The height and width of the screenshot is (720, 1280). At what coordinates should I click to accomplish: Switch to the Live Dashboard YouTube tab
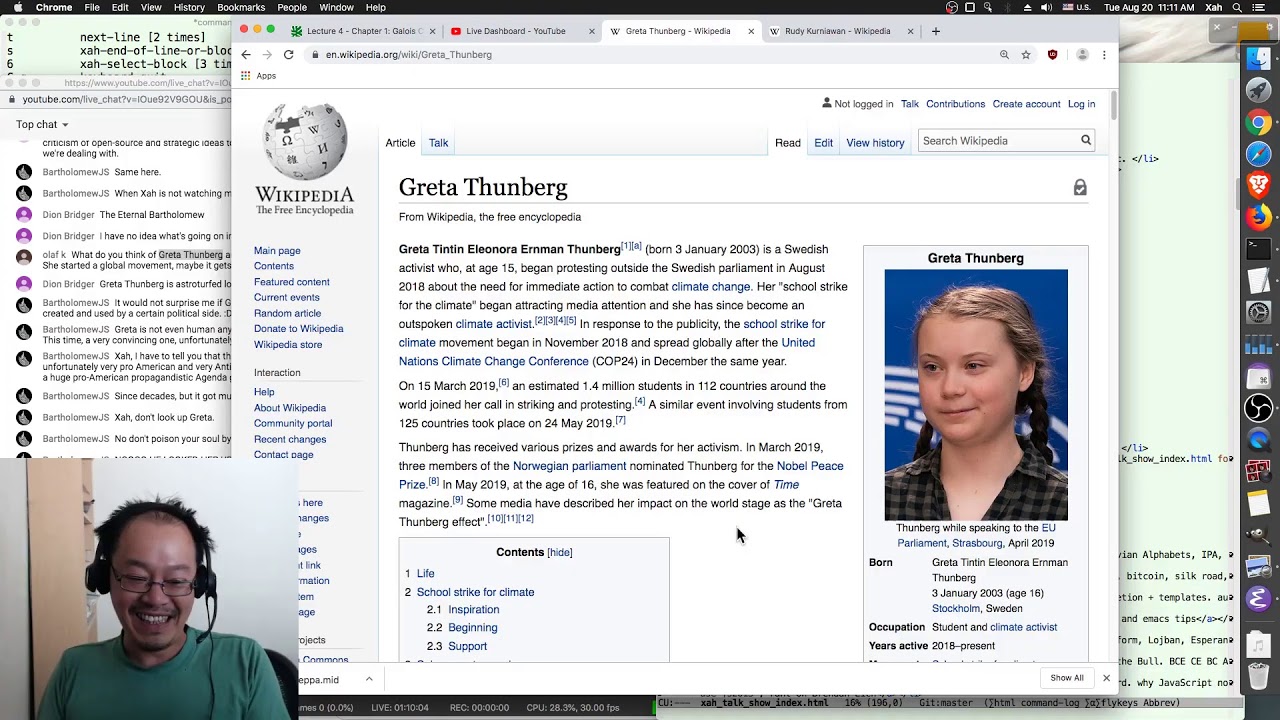522,31
